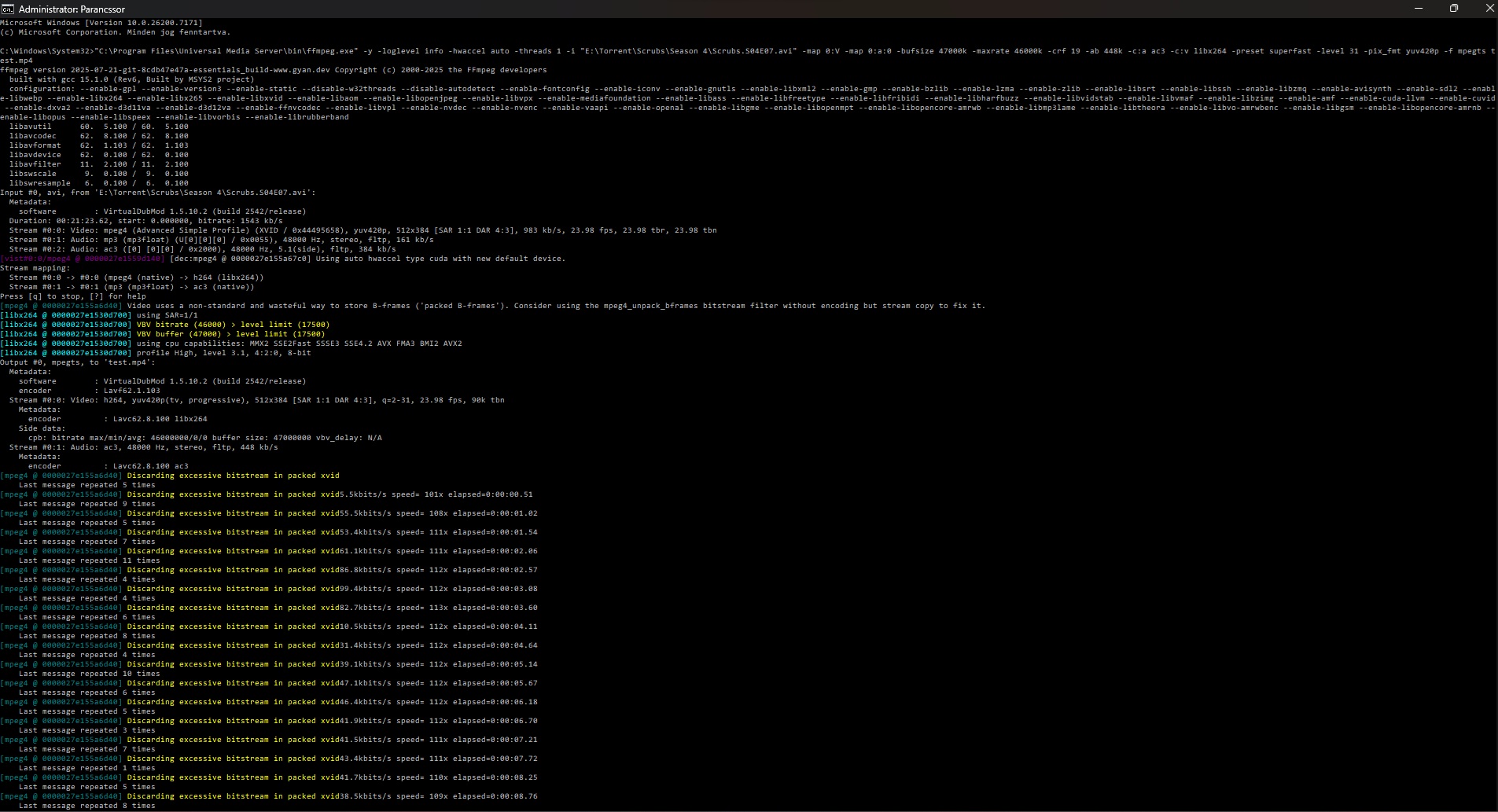Click the 'libswscale' version row
This screenshot has width=1498, height=812.
99,174
